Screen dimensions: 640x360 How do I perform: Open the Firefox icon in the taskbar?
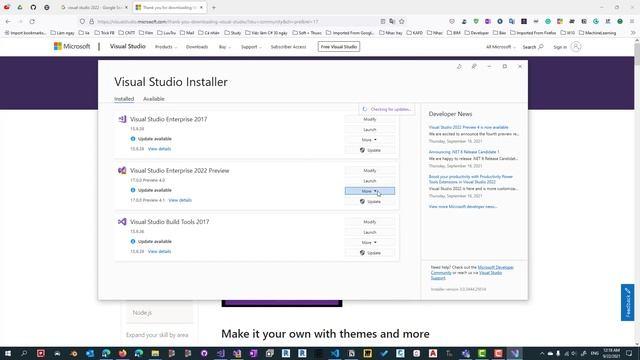[122, 353]
